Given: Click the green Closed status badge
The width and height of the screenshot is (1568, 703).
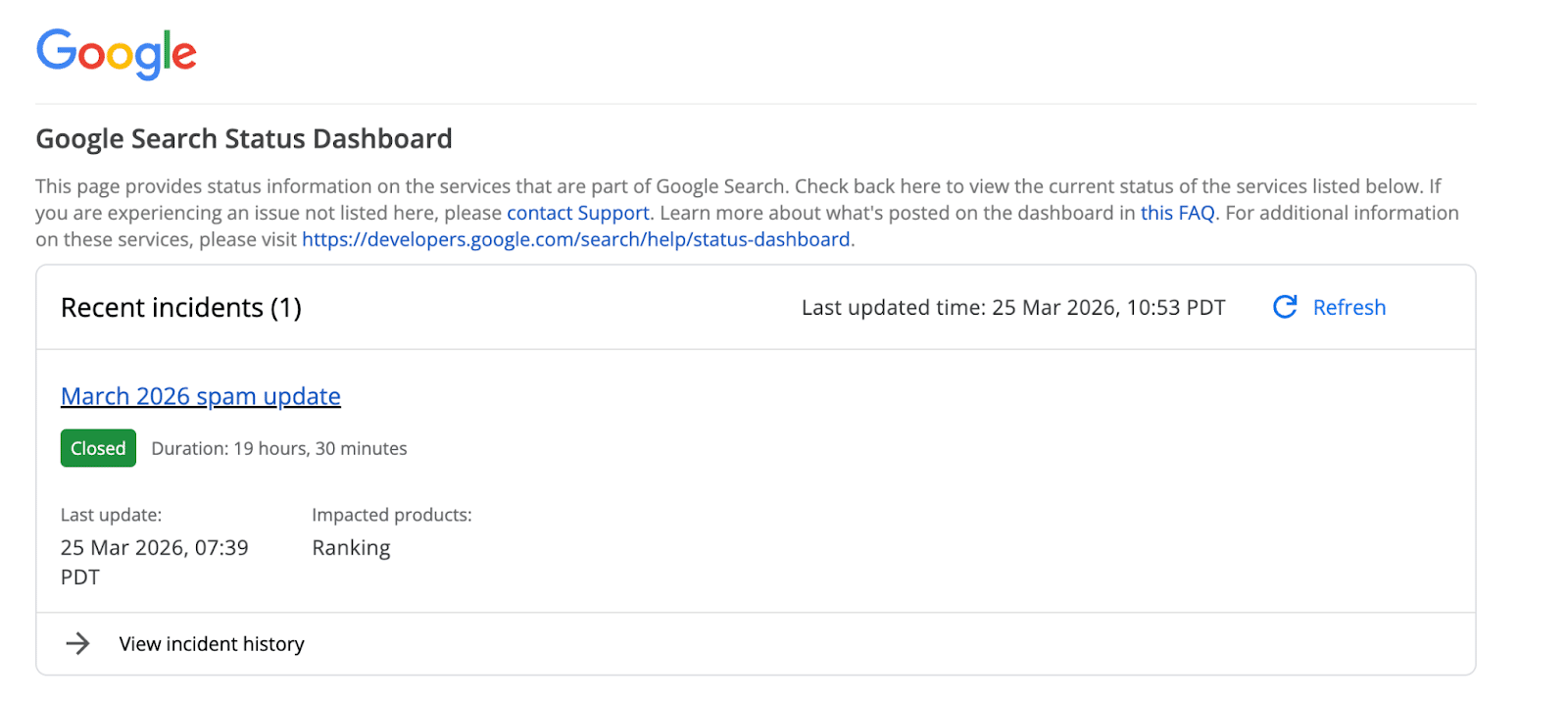Looking at the screenshot, I should (x=97, y=448).
